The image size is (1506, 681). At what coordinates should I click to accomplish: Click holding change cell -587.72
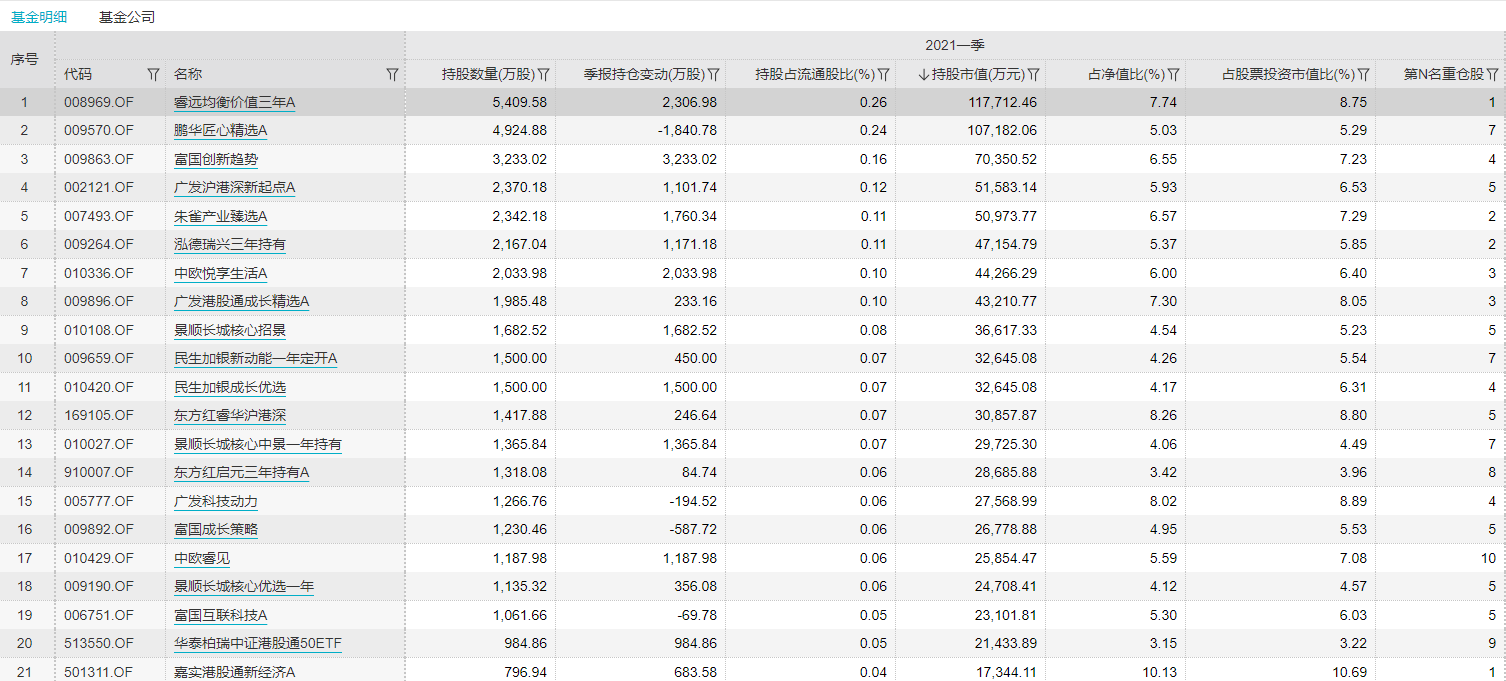pos(695,529)
